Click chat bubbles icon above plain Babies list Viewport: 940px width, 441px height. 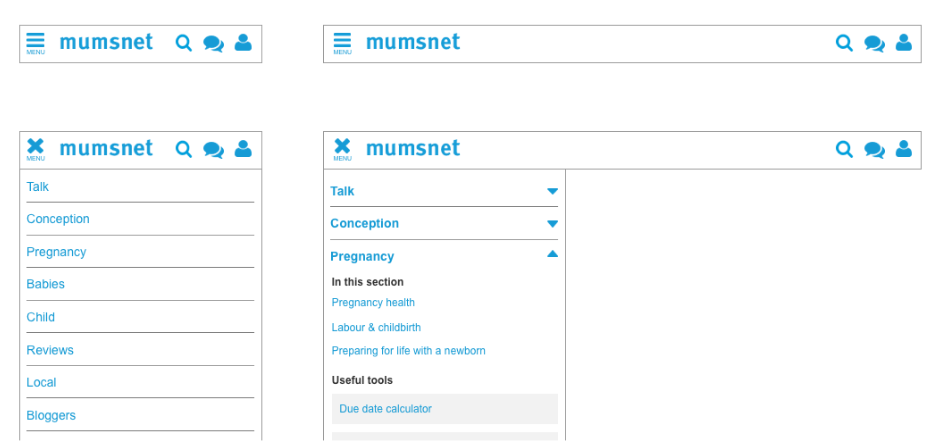[213, 150]
